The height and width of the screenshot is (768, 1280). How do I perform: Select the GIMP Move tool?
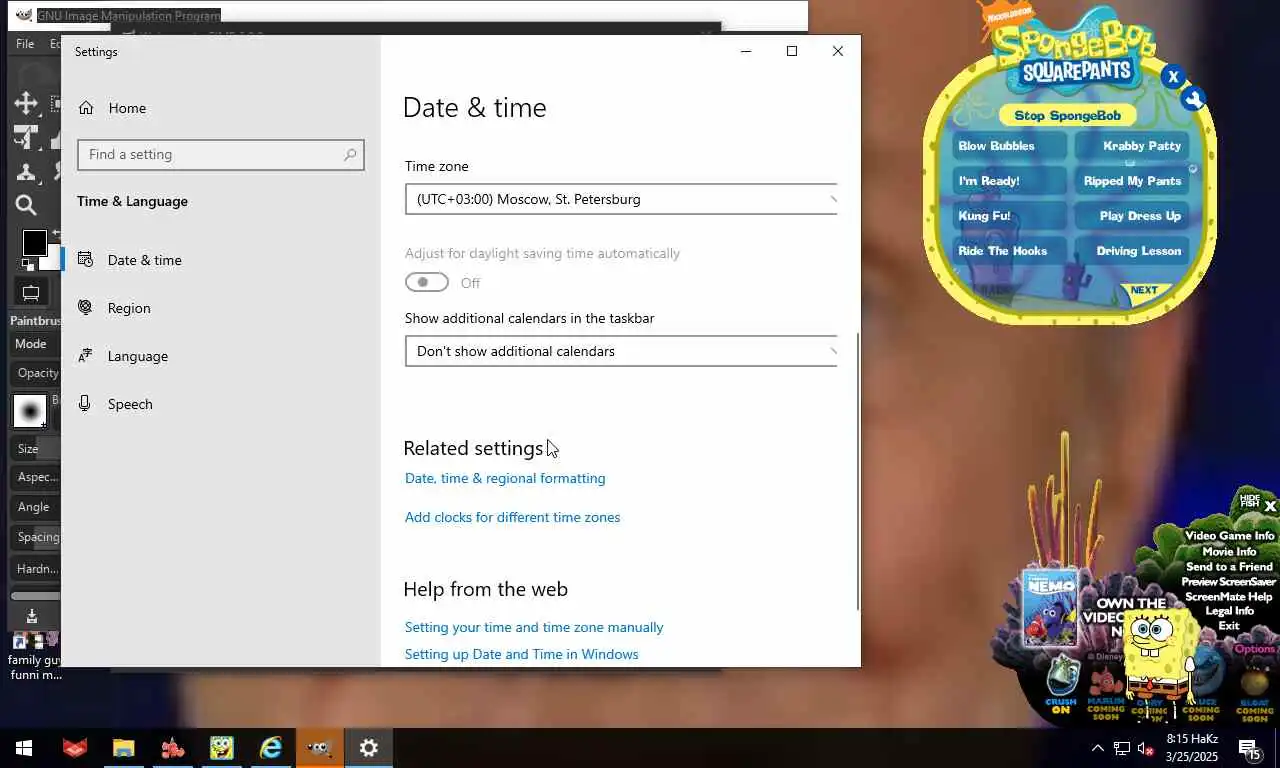click(26, 102)
